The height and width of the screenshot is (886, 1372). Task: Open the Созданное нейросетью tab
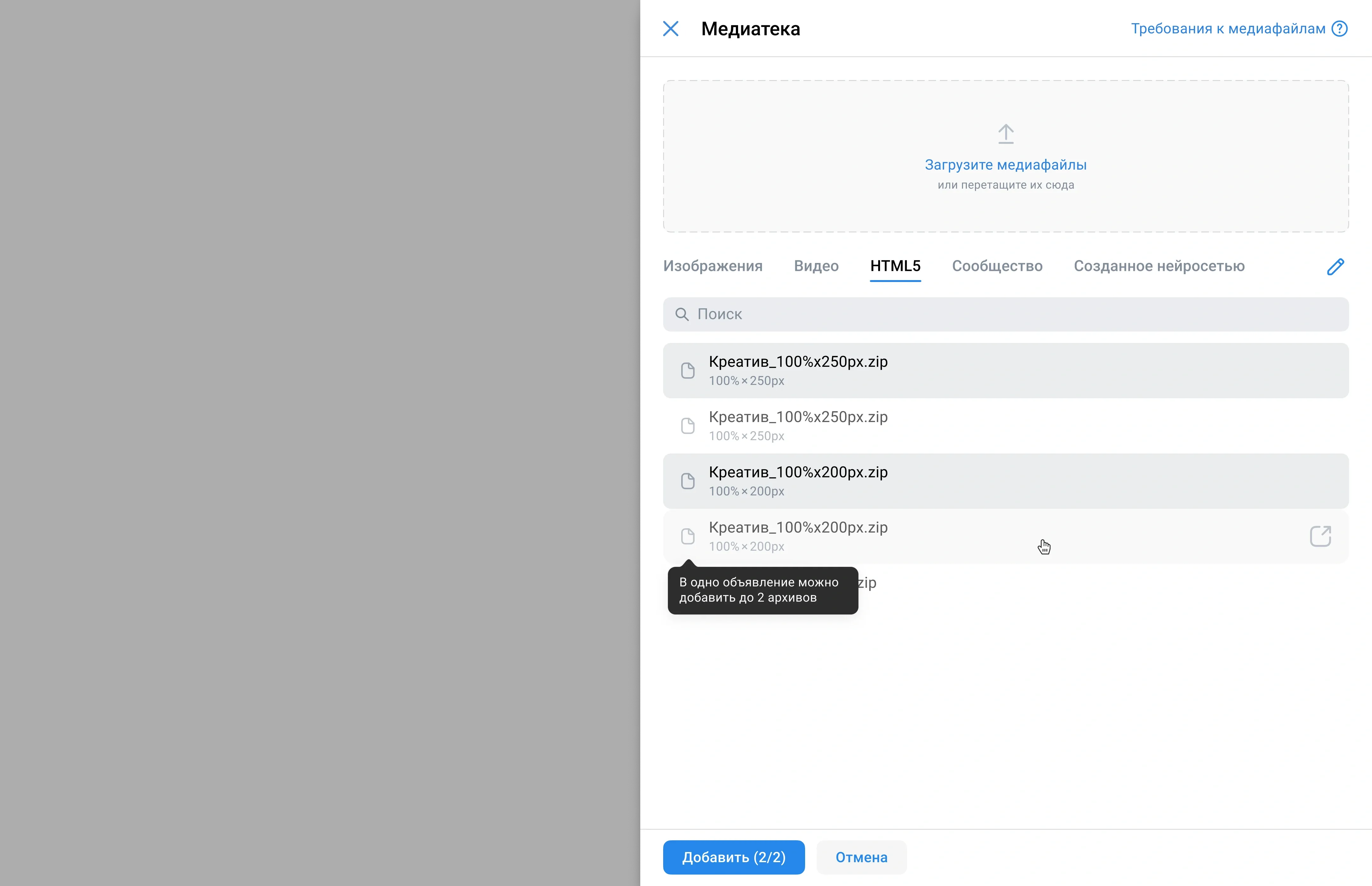[1159, 266]
